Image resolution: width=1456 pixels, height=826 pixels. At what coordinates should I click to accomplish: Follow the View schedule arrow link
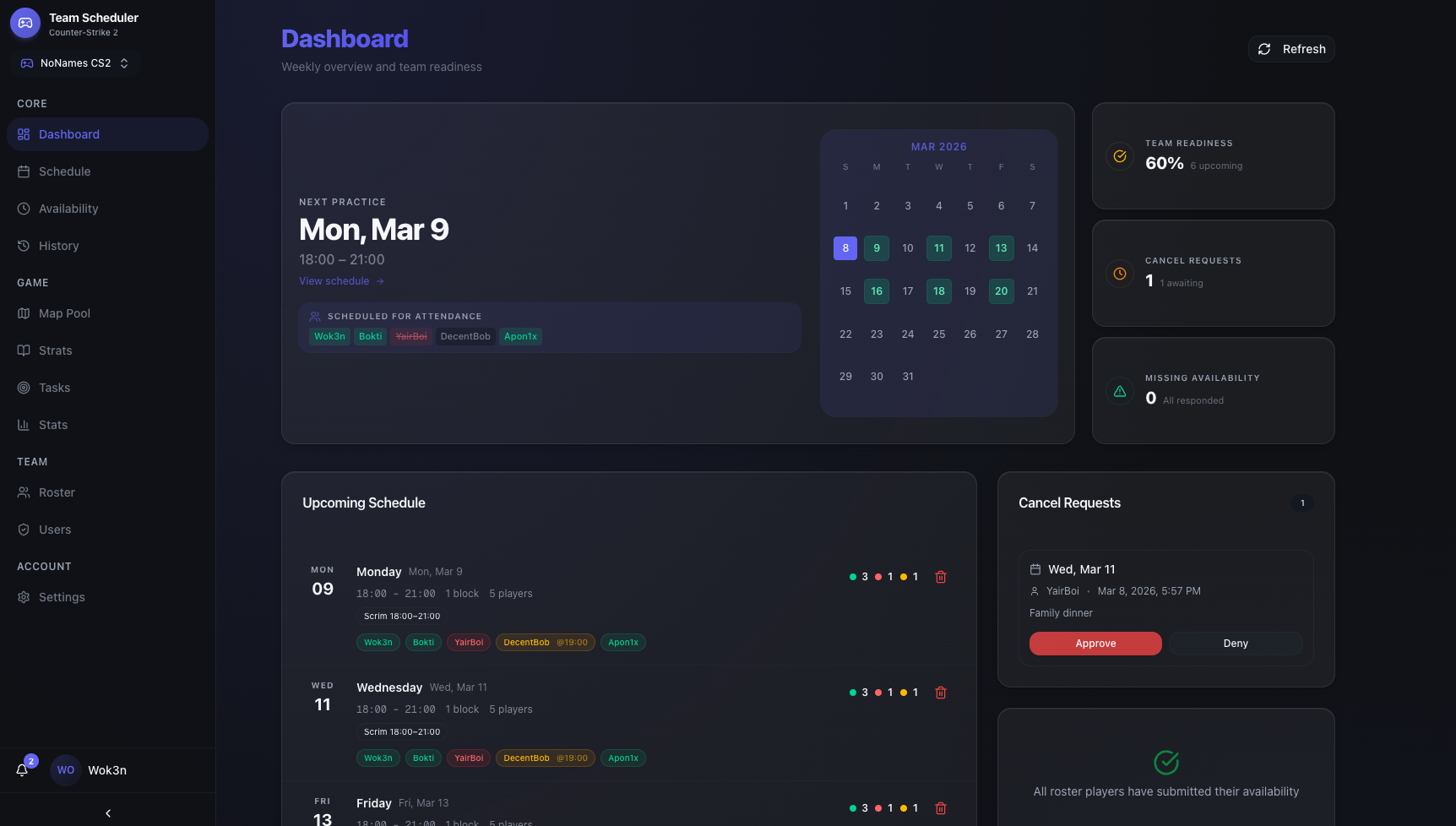pos(341,280)
